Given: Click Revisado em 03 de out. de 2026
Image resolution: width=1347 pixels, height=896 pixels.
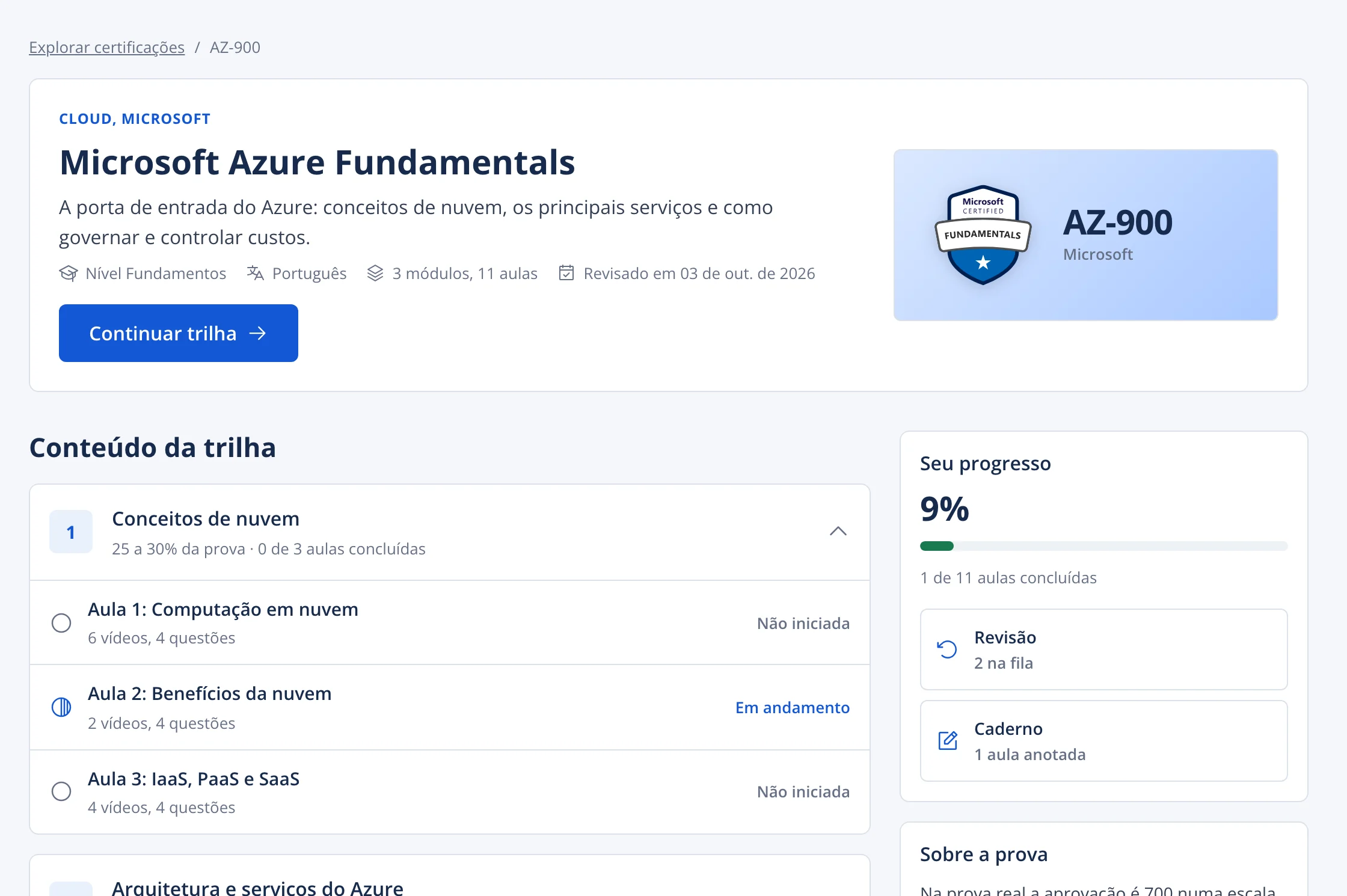Looking at the screenshot, I should click(699, 274).
